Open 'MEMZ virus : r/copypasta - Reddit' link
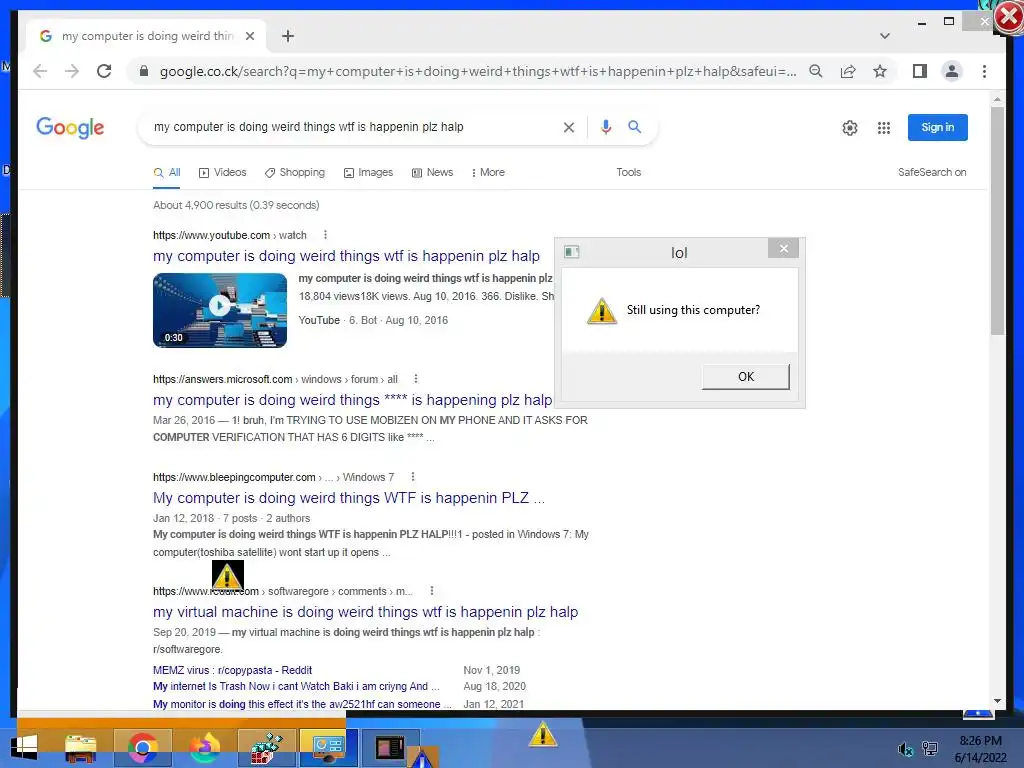The height and width of the screenshot is (768, 1024). click(232, 670)
